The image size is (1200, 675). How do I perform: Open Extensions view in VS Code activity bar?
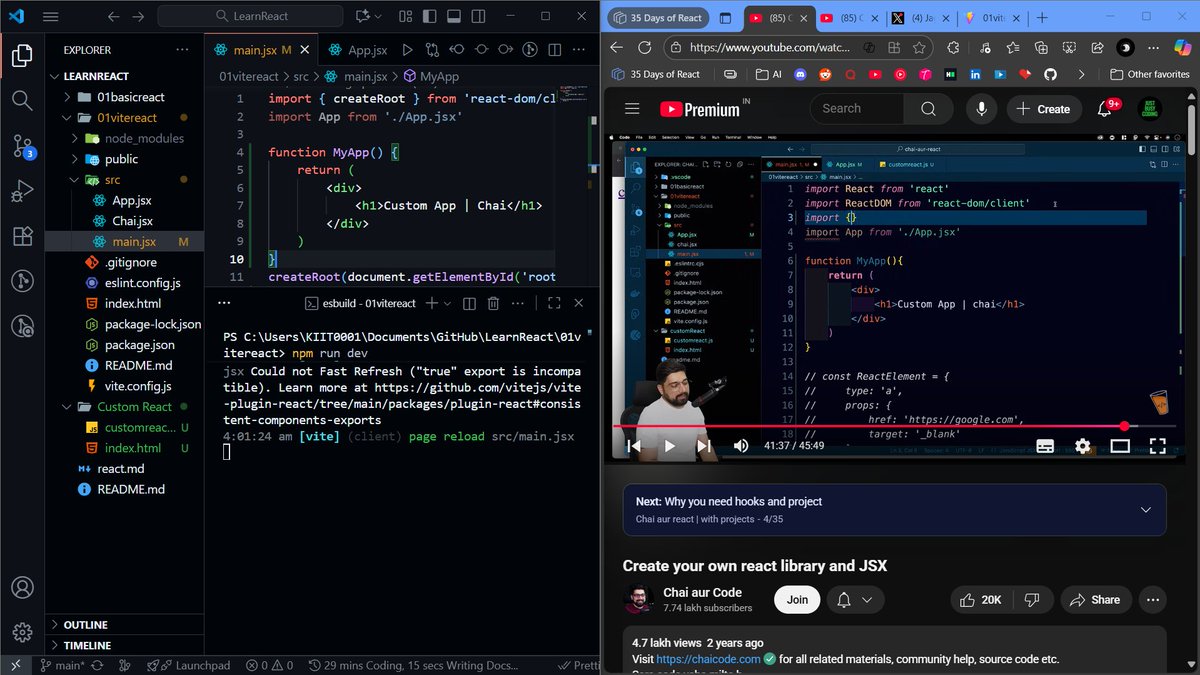tap(22, 236)
